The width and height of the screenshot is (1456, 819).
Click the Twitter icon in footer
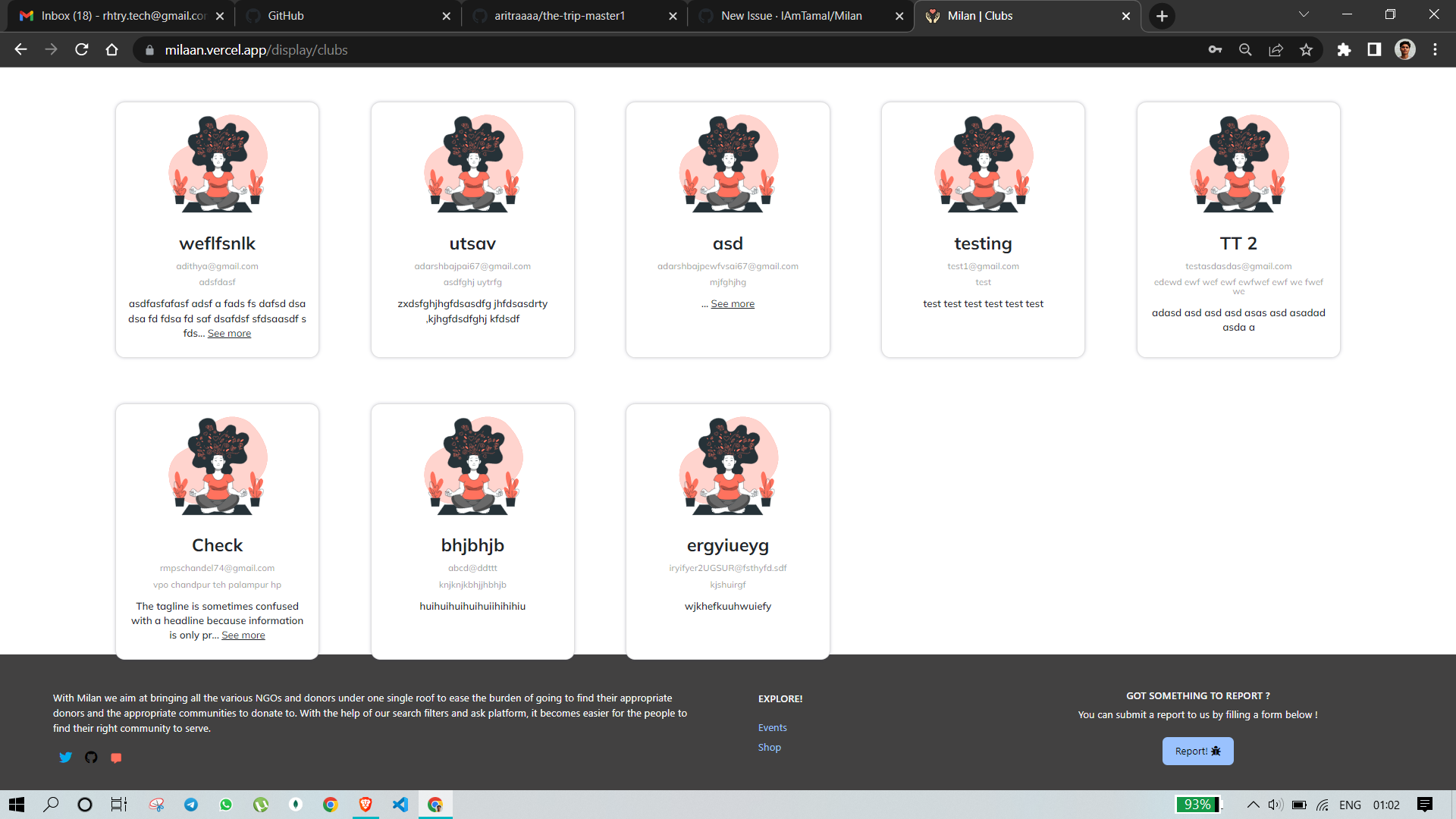(x=66, y=758)
